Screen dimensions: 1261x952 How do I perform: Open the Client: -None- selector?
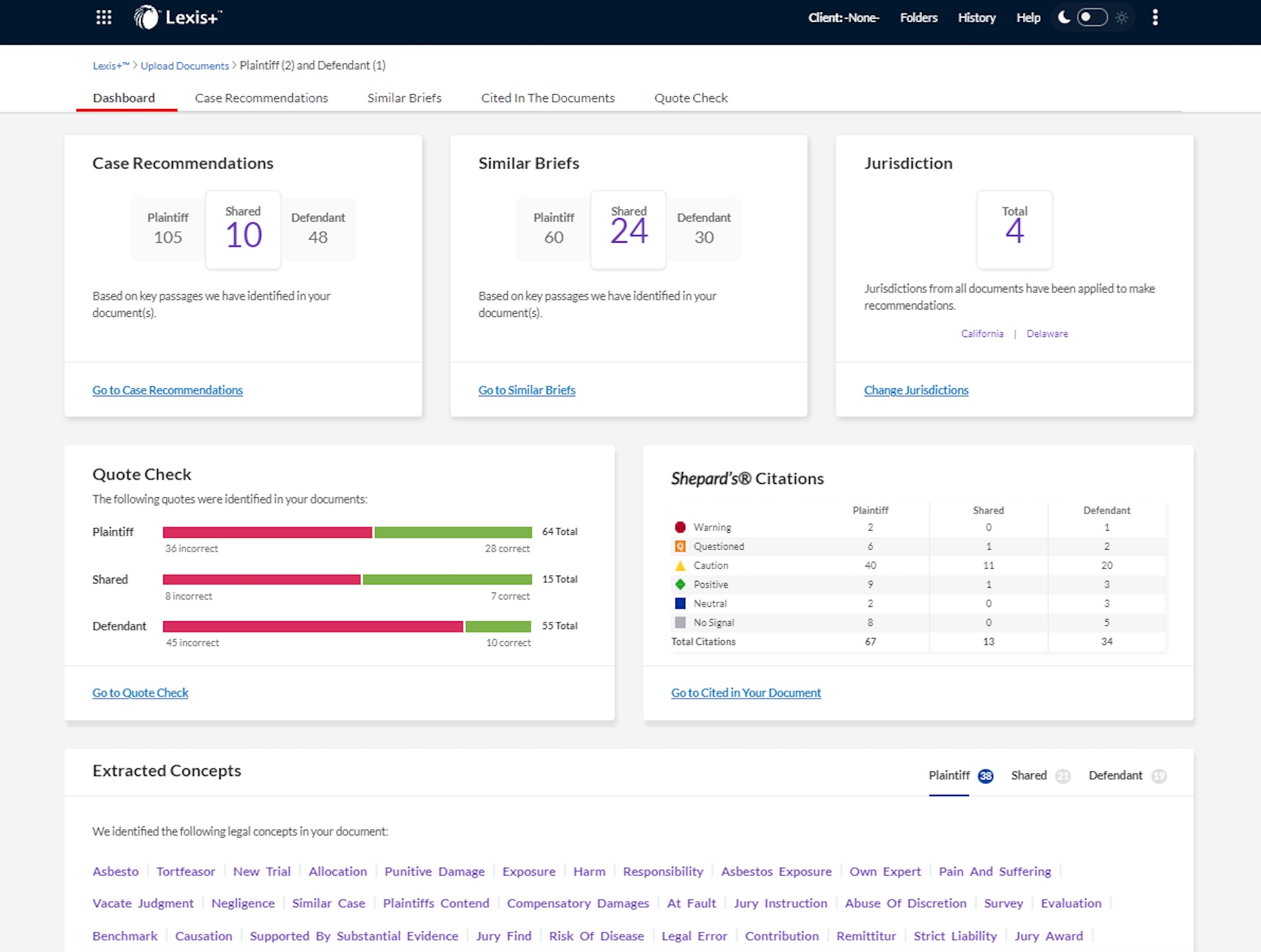click(843, 18)
